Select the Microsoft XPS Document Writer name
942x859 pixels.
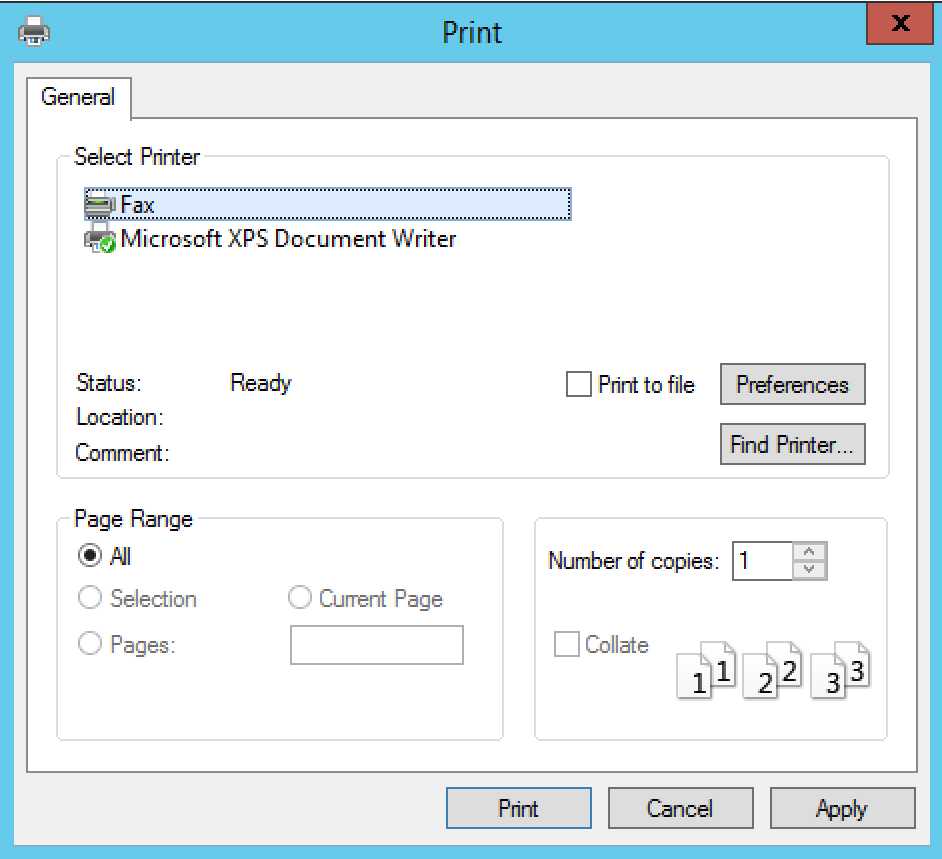pyautogui.click(x=288, y=239)
